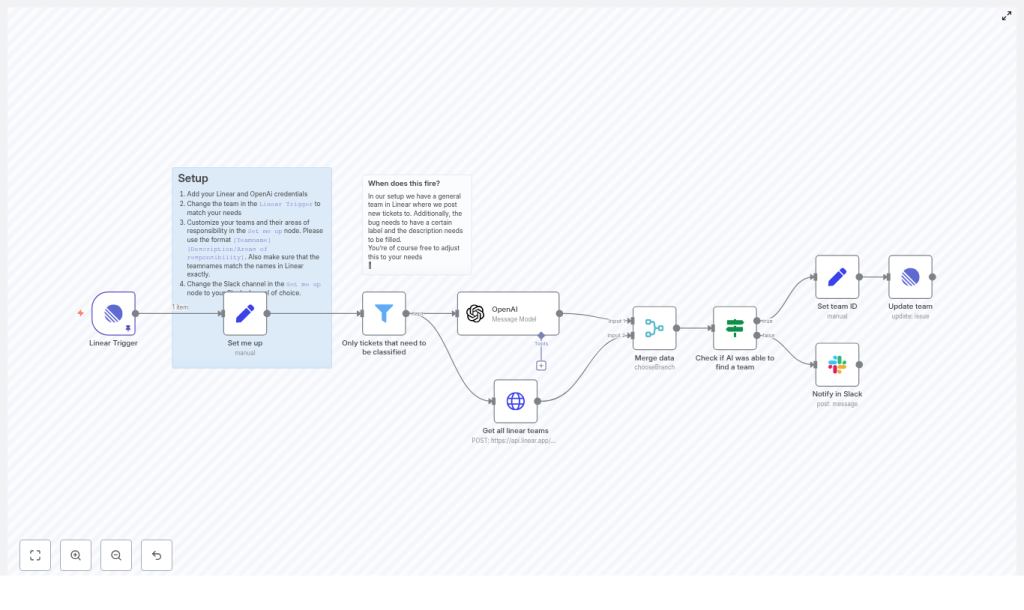Viewport: 1024px width, 610px height.
Task: Click the funnel icon on the classification filter node
Action: pos(383,313)
